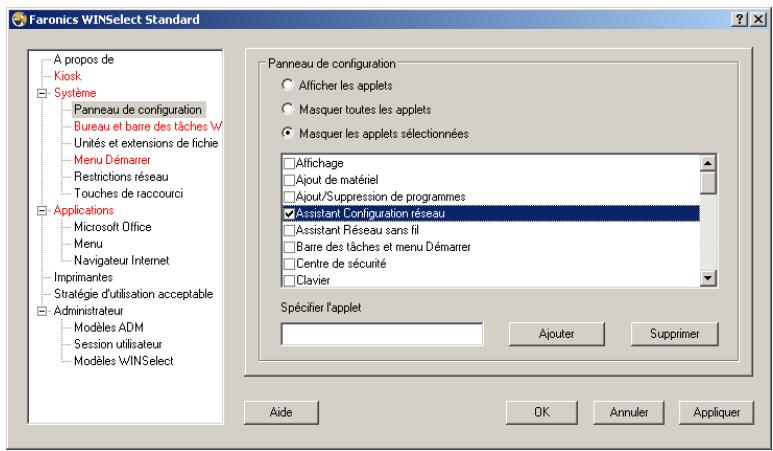
Task: Select Microsoft Office under Applications
Action: point(113,227)
